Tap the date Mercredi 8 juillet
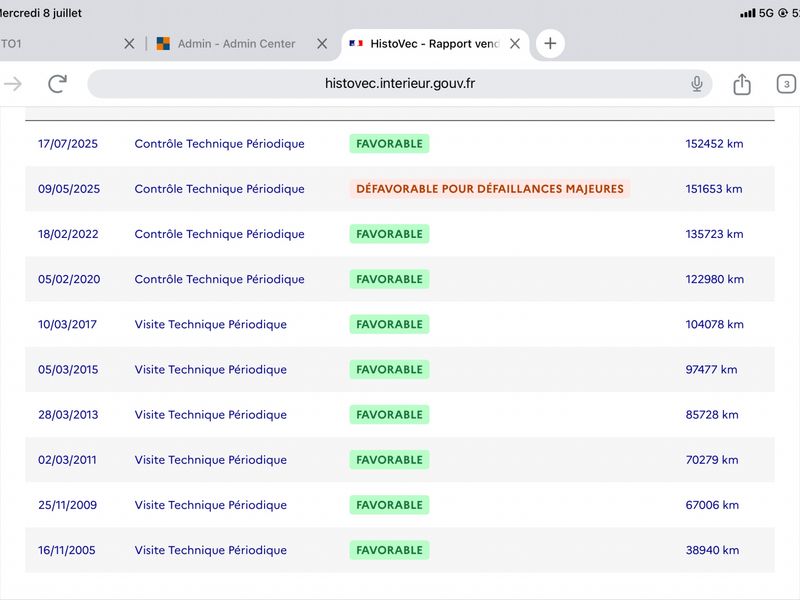 pos(40,13)
